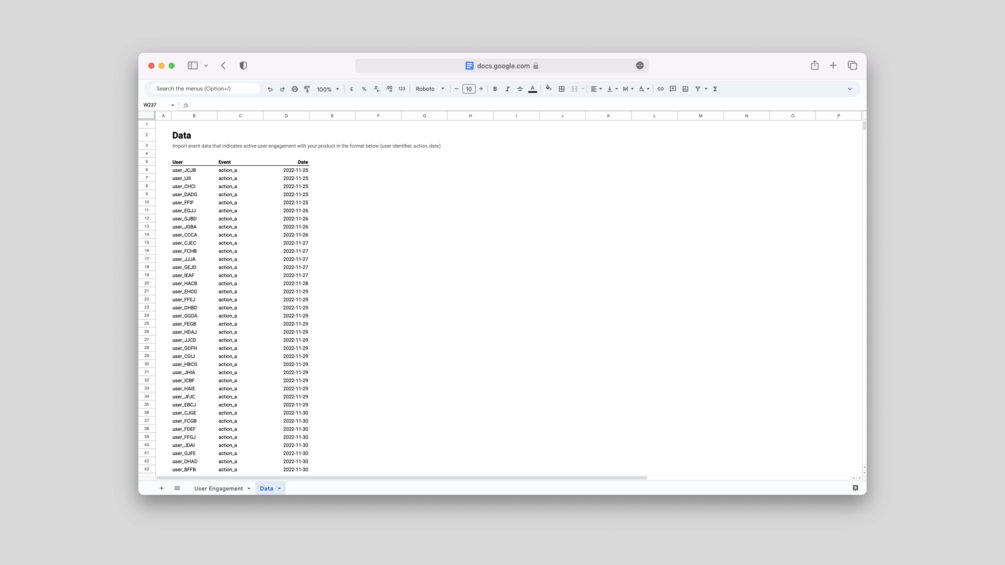The height and width of the screenshot is (565, 1005).
Task: Click the Safari privacy shield icon
Action: [x=243, y=65]
